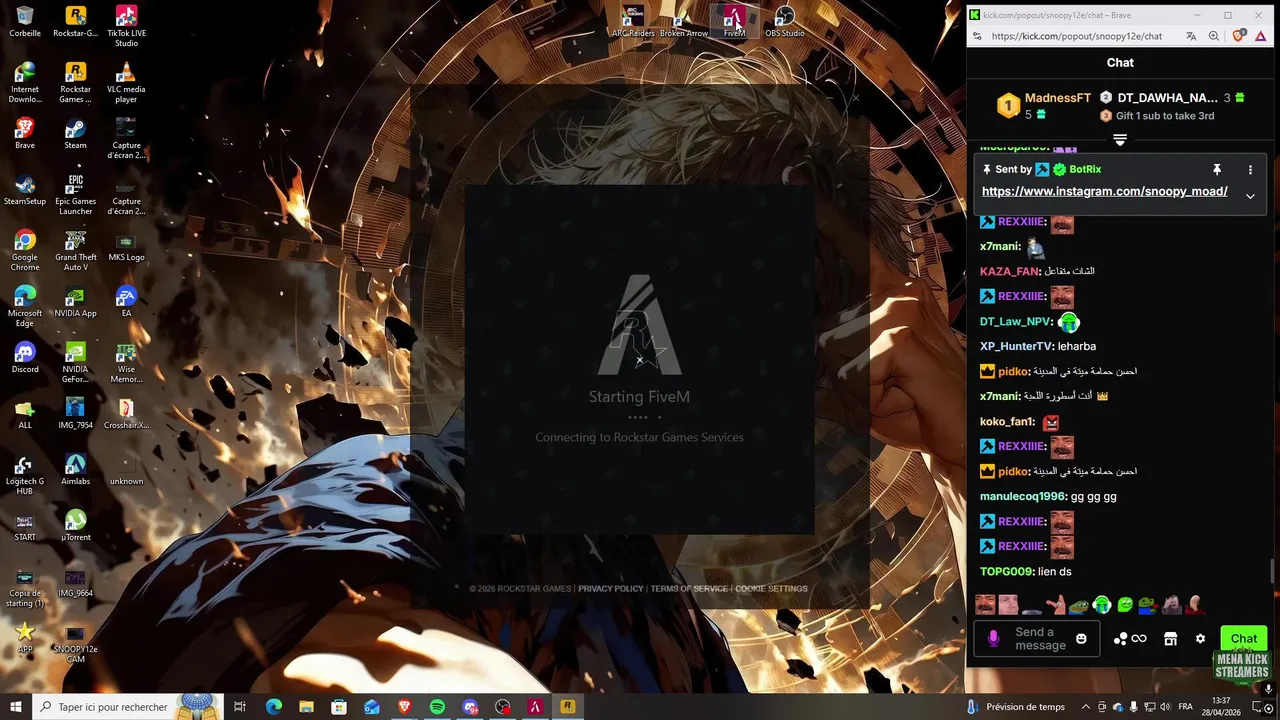The height and width of the screenshot is (720, 1280).
Task: Select the Google Chrome desktop icon
Action: click(x=25, y=250)
